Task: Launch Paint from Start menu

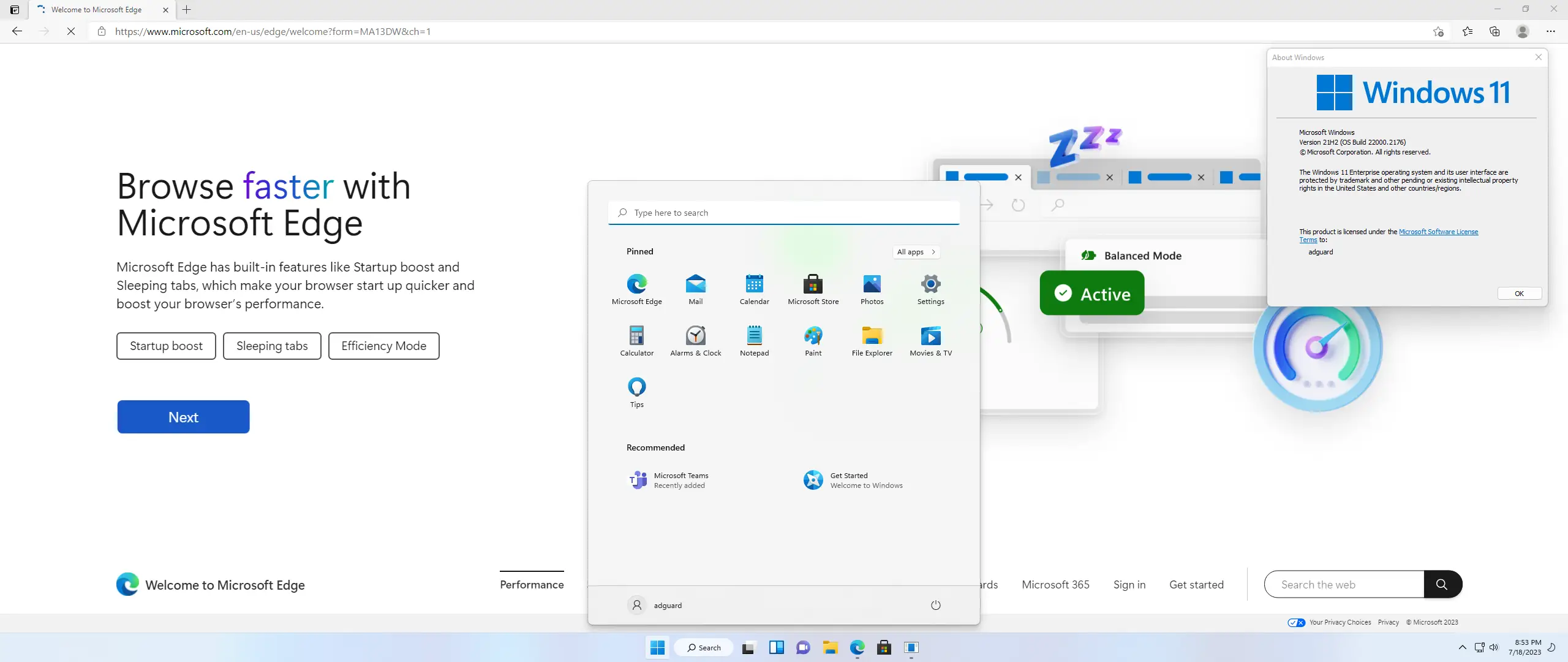Action: tap(813, 340)
